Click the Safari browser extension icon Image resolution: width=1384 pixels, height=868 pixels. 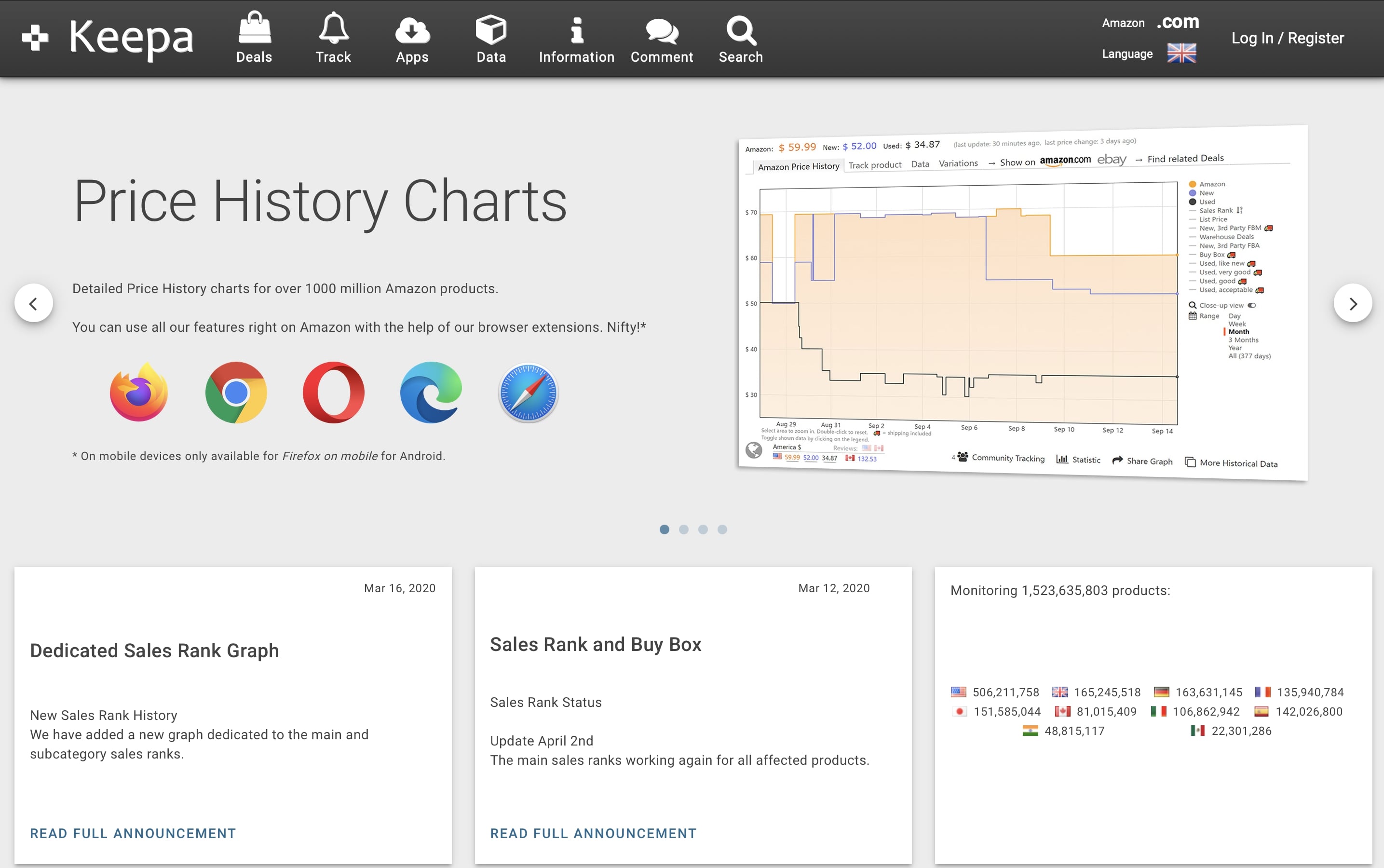click(528, 392)
